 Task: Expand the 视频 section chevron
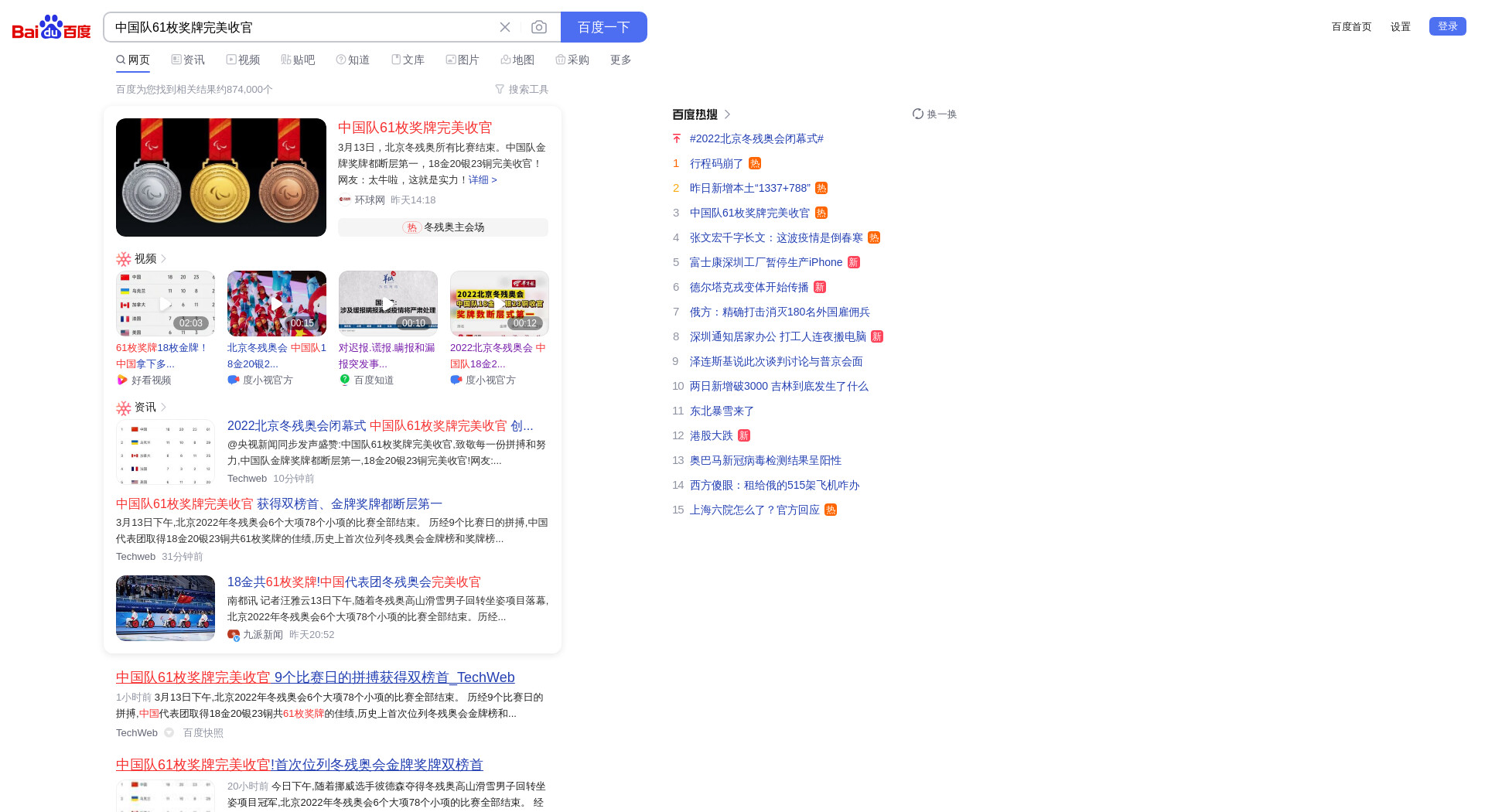click(x=163, y=258)
